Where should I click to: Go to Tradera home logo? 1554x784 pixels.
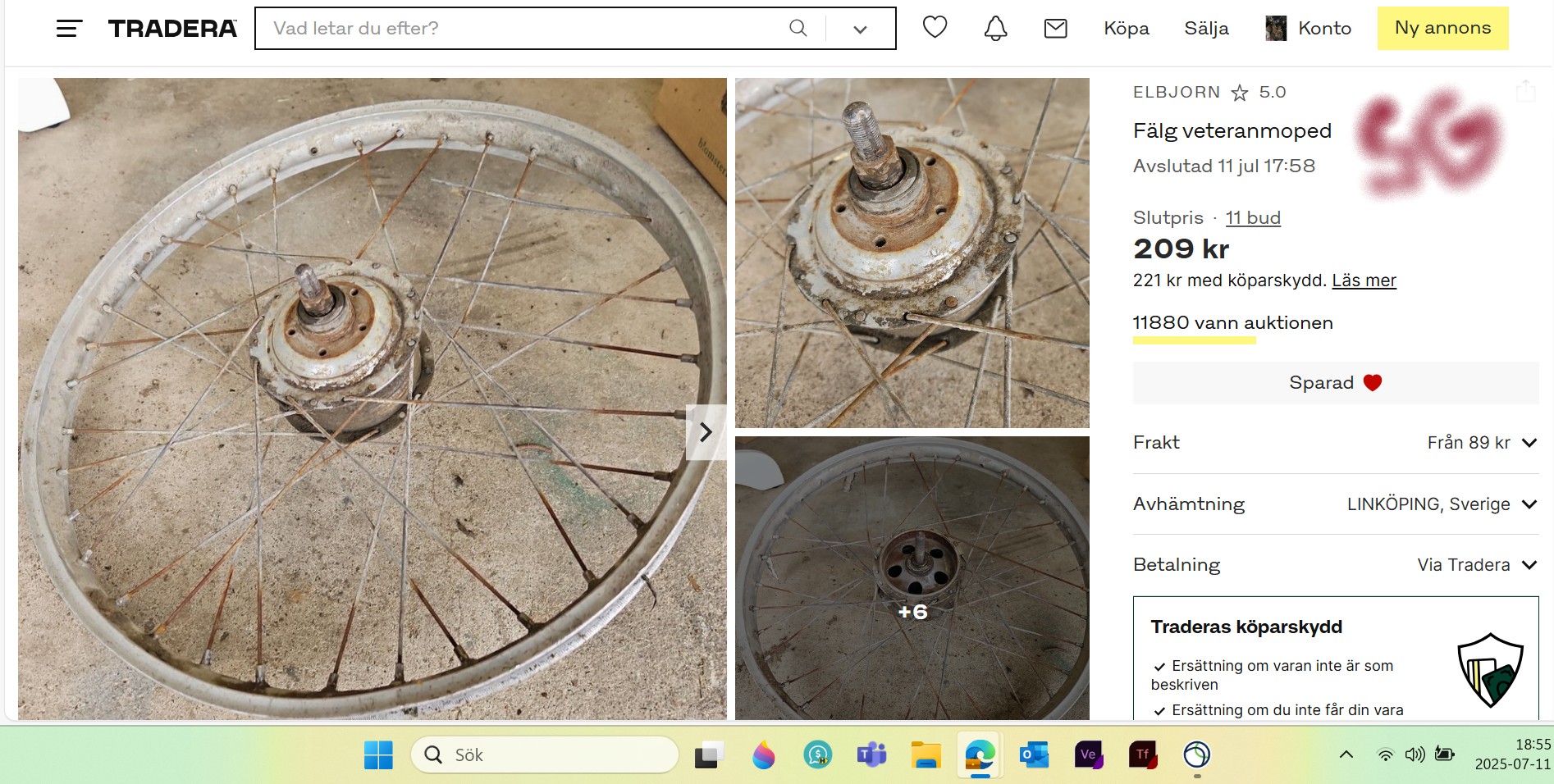tap(172, 29)
